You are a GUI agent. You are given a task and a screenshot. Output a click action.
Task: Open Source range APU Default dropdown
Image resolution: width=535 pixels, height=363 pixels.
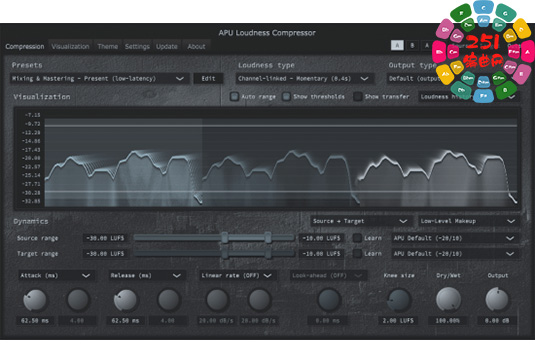click(x=455, y=238)
